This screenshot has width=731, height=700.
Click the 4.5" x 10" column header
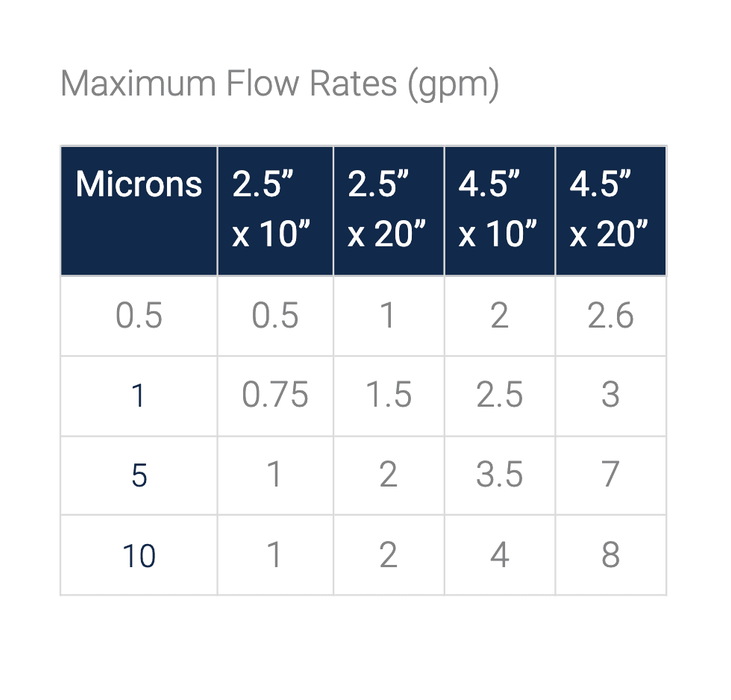[498, 210]
